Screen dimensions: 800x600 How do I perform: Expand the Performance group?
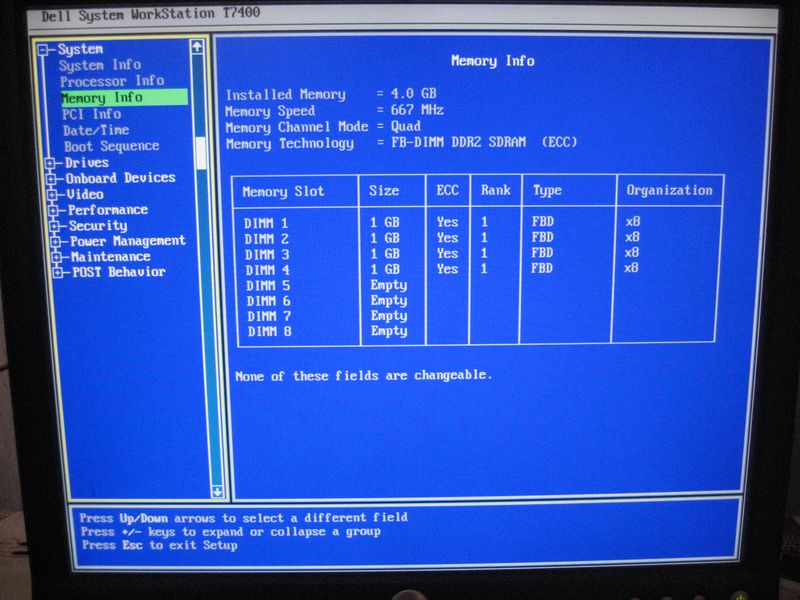pyautogui.click(x=54, y=211)
